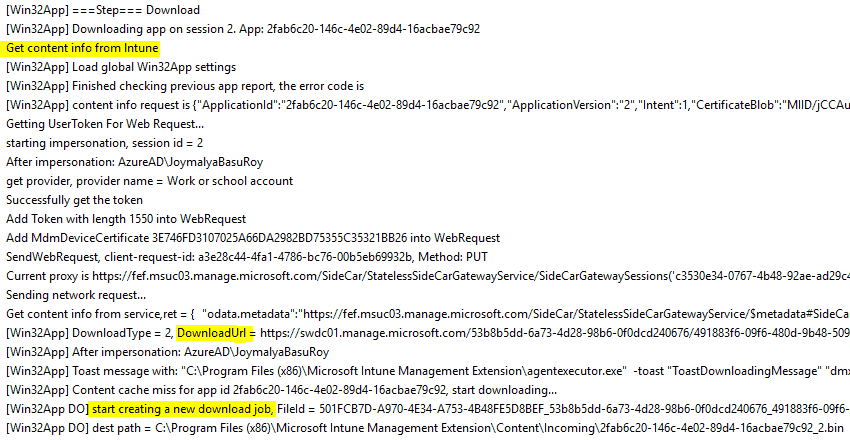Select 'Add Token with length 1550' line
Viewport: 850px width, 440px height.
(126, 219)
